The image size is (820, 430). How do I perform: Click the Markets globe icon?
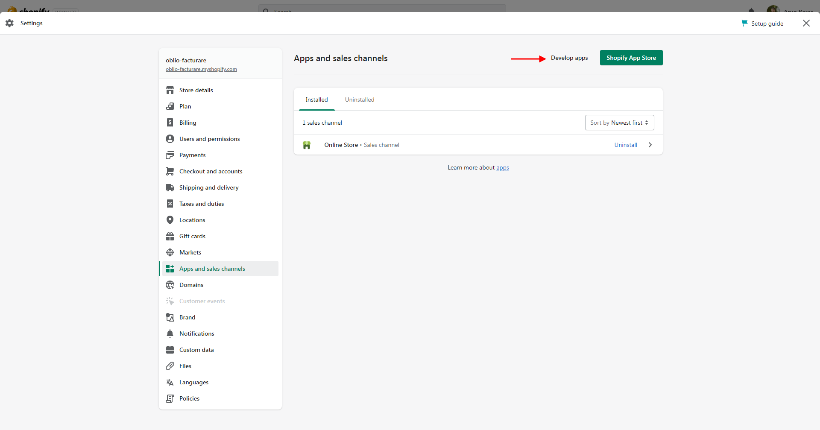[x=170, y=252]
